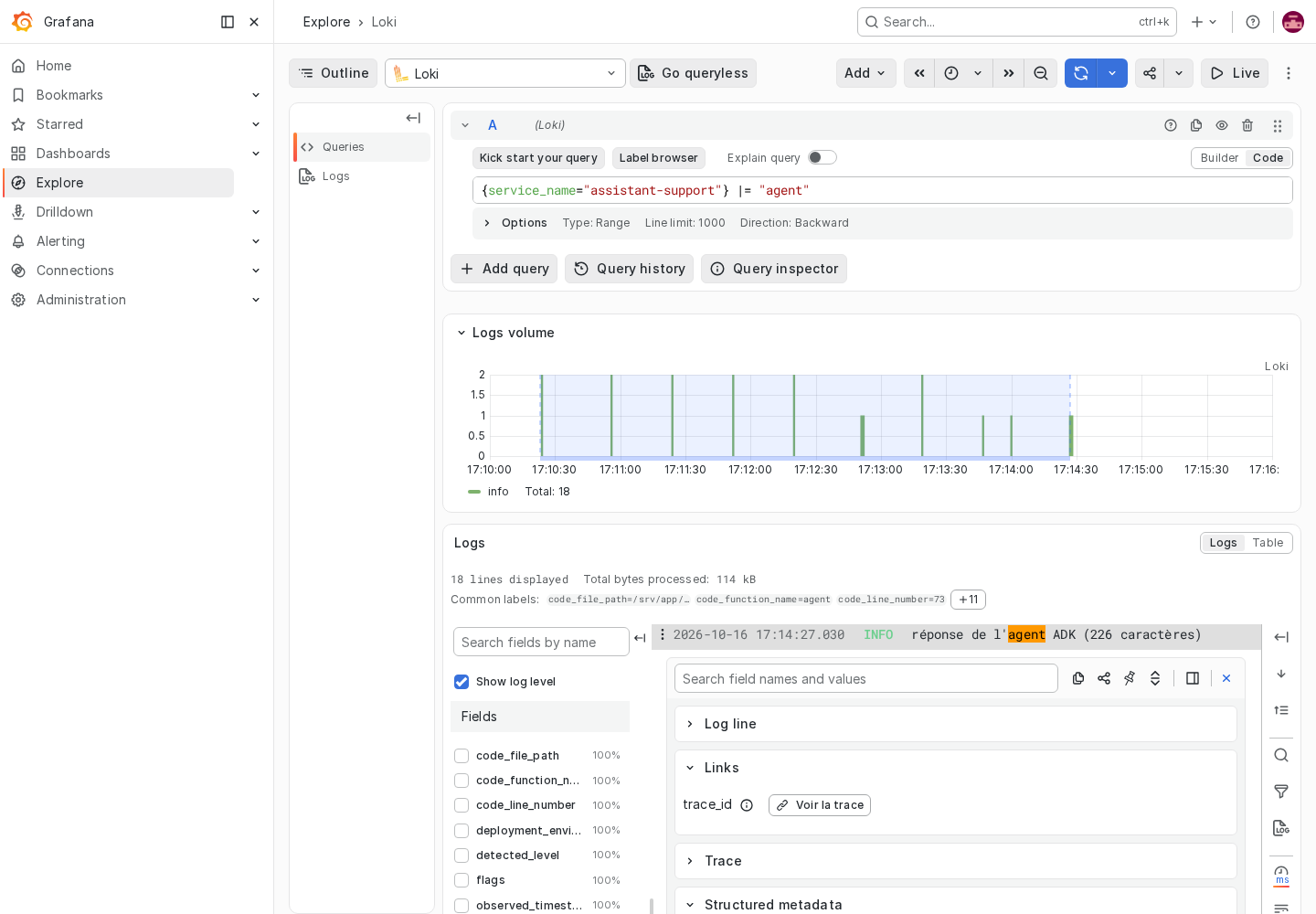The image size is (1316, 914).
Task: Hide query A with the eye icon
Action: pyautogui.click(x=1222, y=125)
